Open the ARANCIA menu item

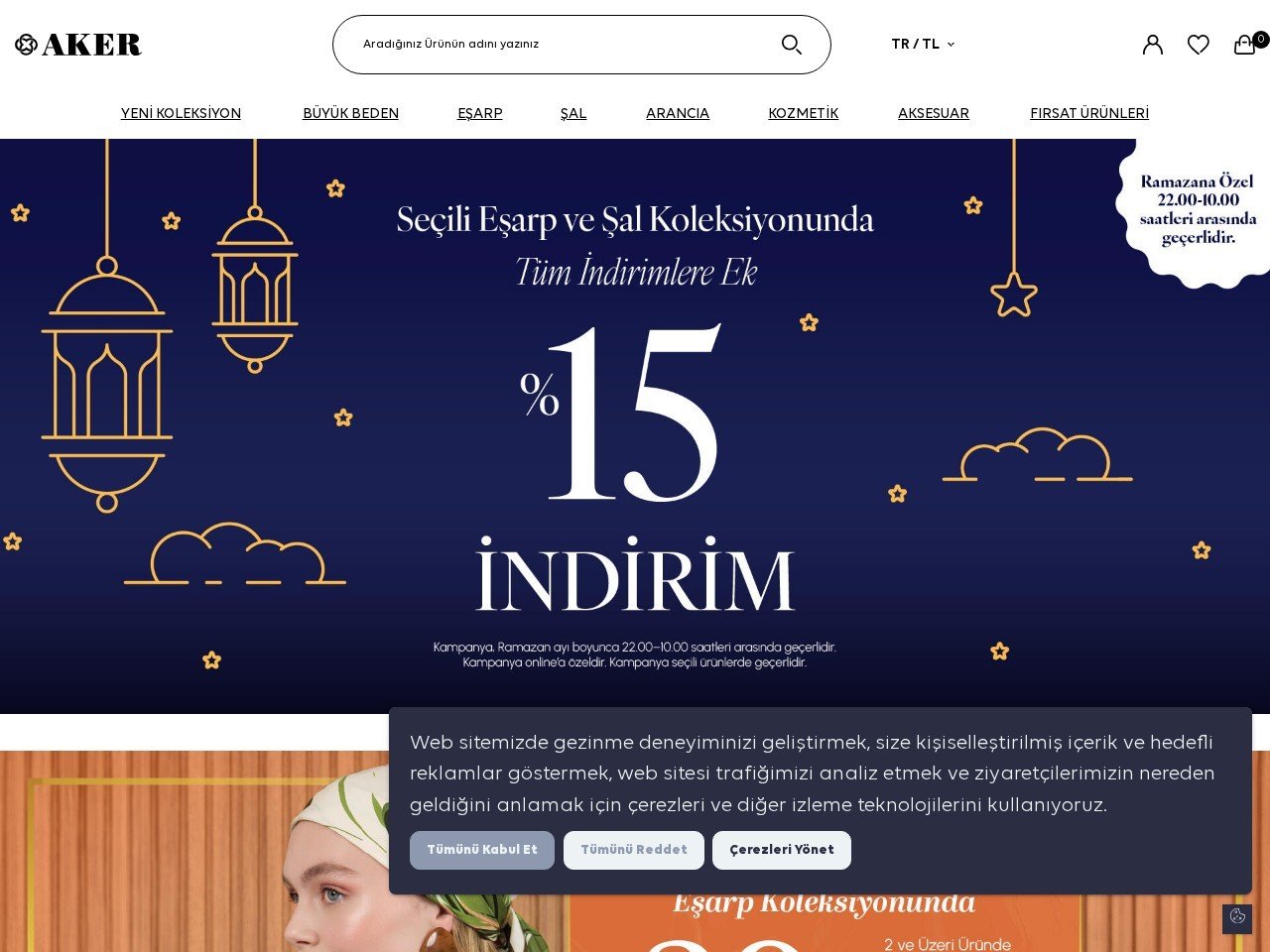point(678,113)
